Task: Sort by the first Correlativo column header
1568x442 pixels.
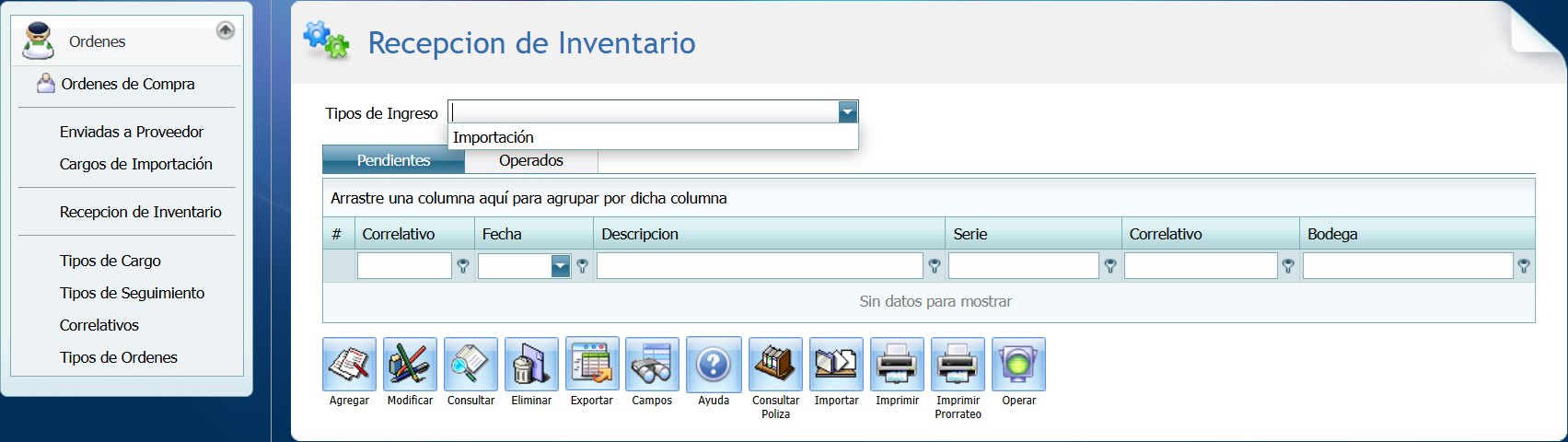Action: click(x=415, y=234)
